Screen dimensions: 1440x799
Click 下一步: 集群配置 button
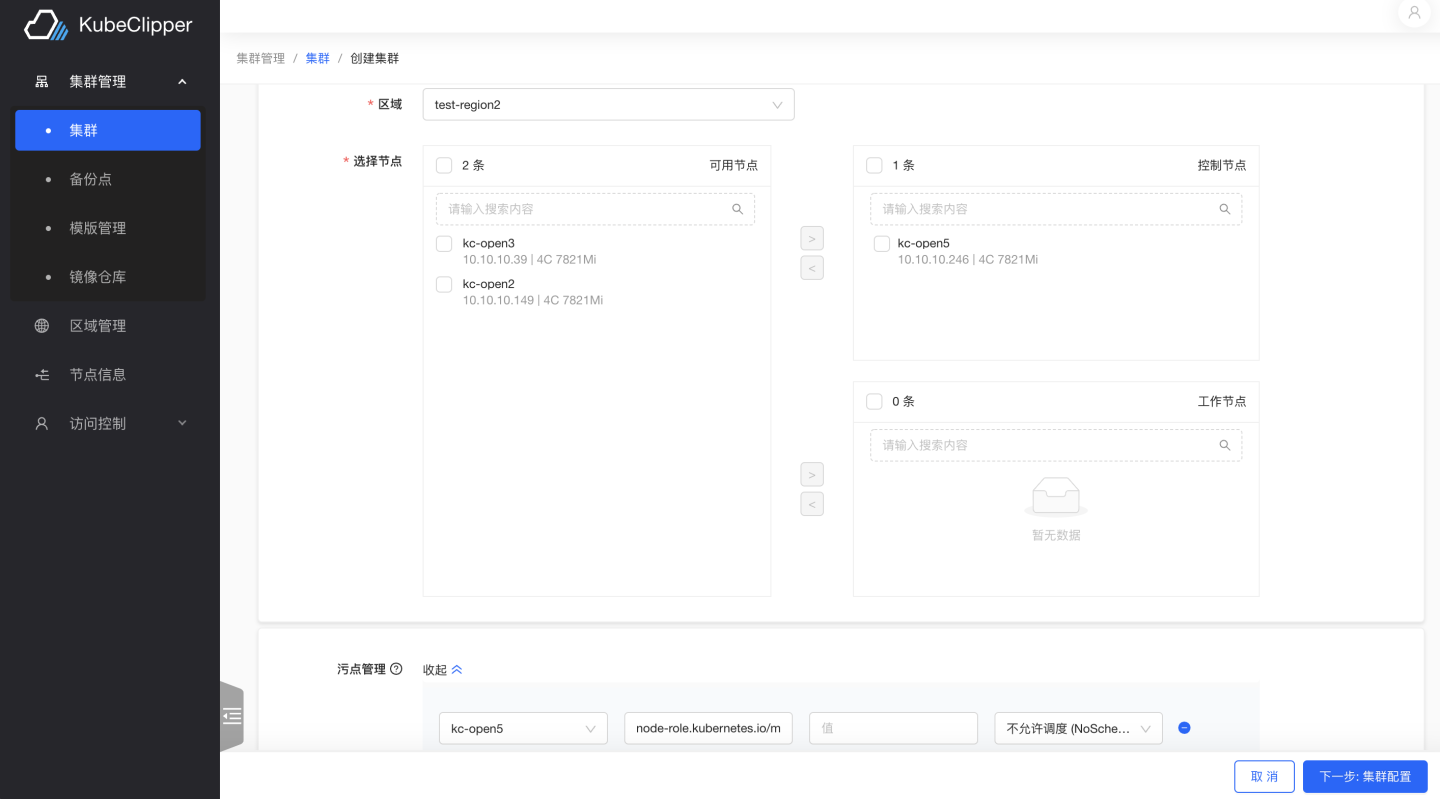click(x=1365, y=776)
